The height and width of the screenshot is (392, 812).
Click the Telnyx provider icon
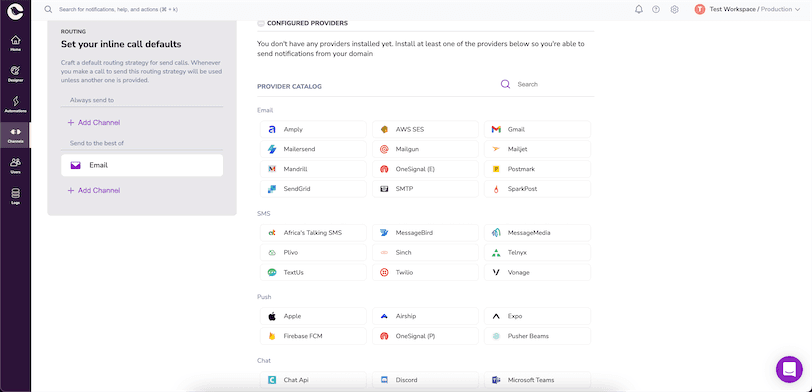tap(496, 253)
